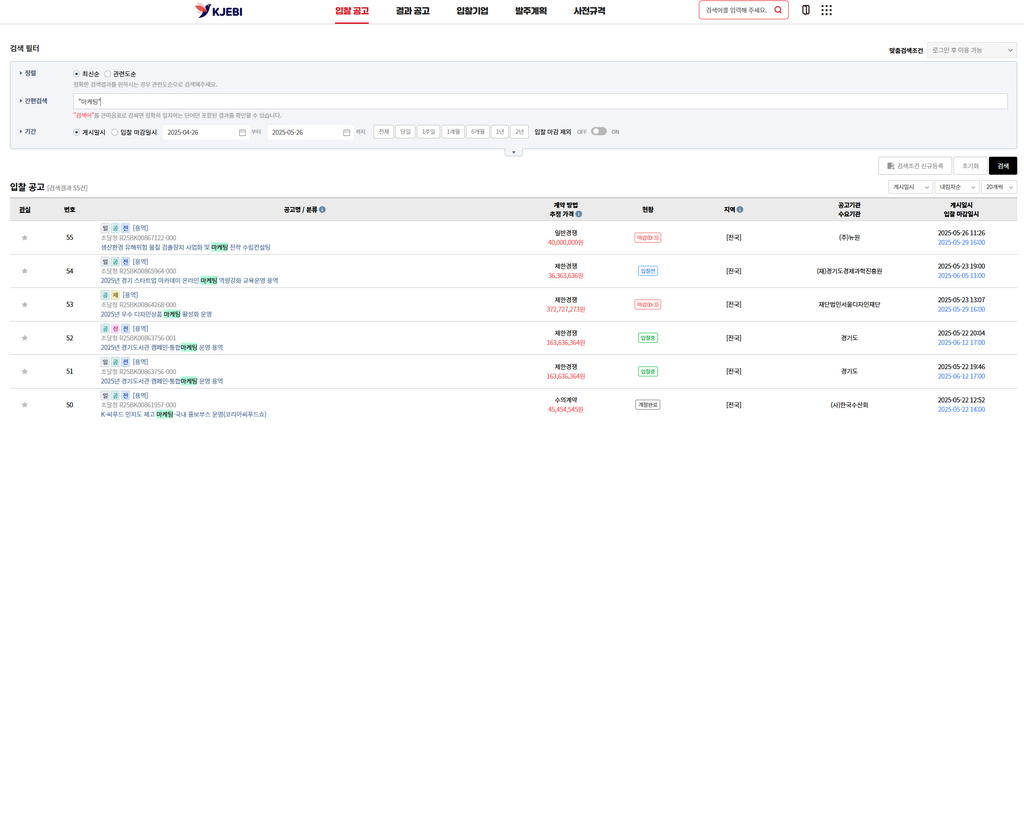Open notice about 생산환경 유해위험 물질 검출장치
The image size is (1024, 816).
[x=185, y=247]
